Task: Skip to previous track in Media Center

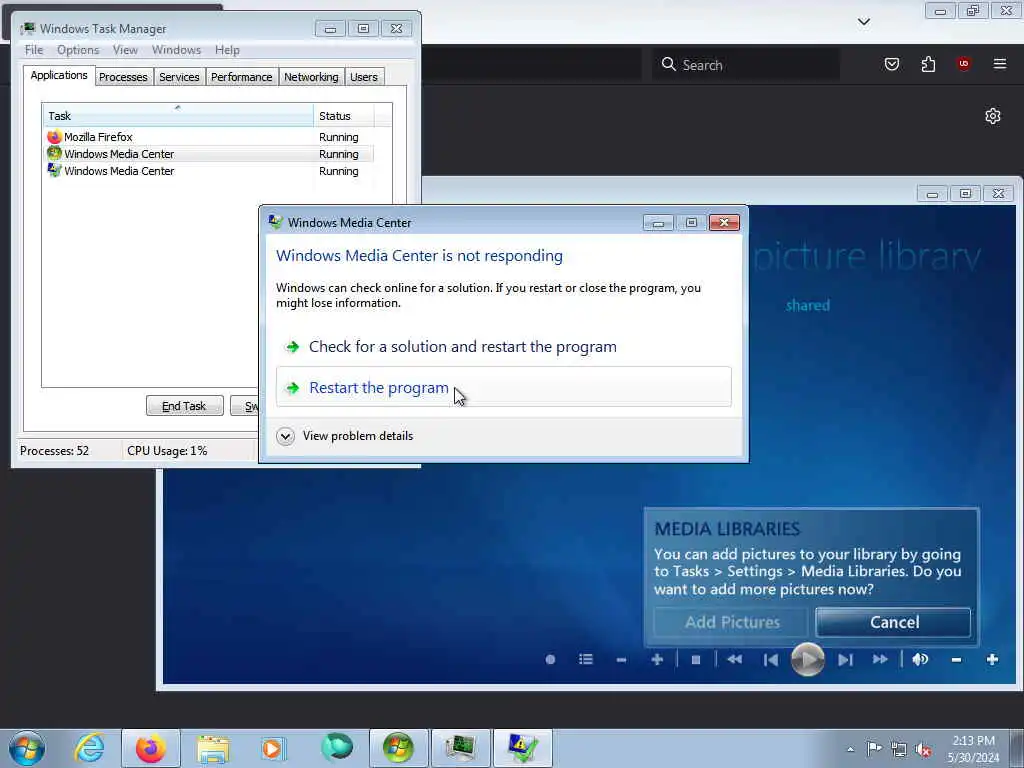Action: click(x=771, y=660)
